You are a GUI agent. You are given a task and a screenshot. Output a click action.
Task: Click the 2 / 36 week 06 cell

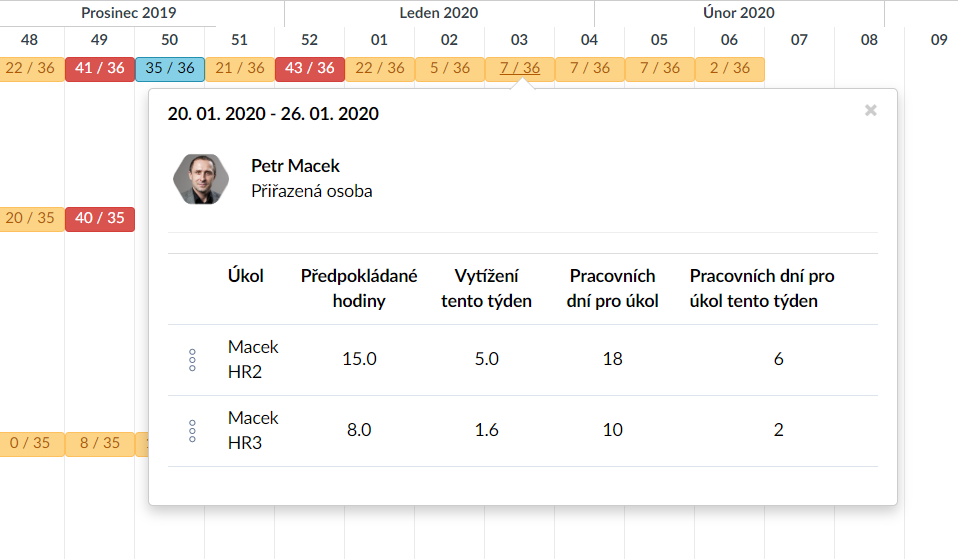click(x=730, y=68)
